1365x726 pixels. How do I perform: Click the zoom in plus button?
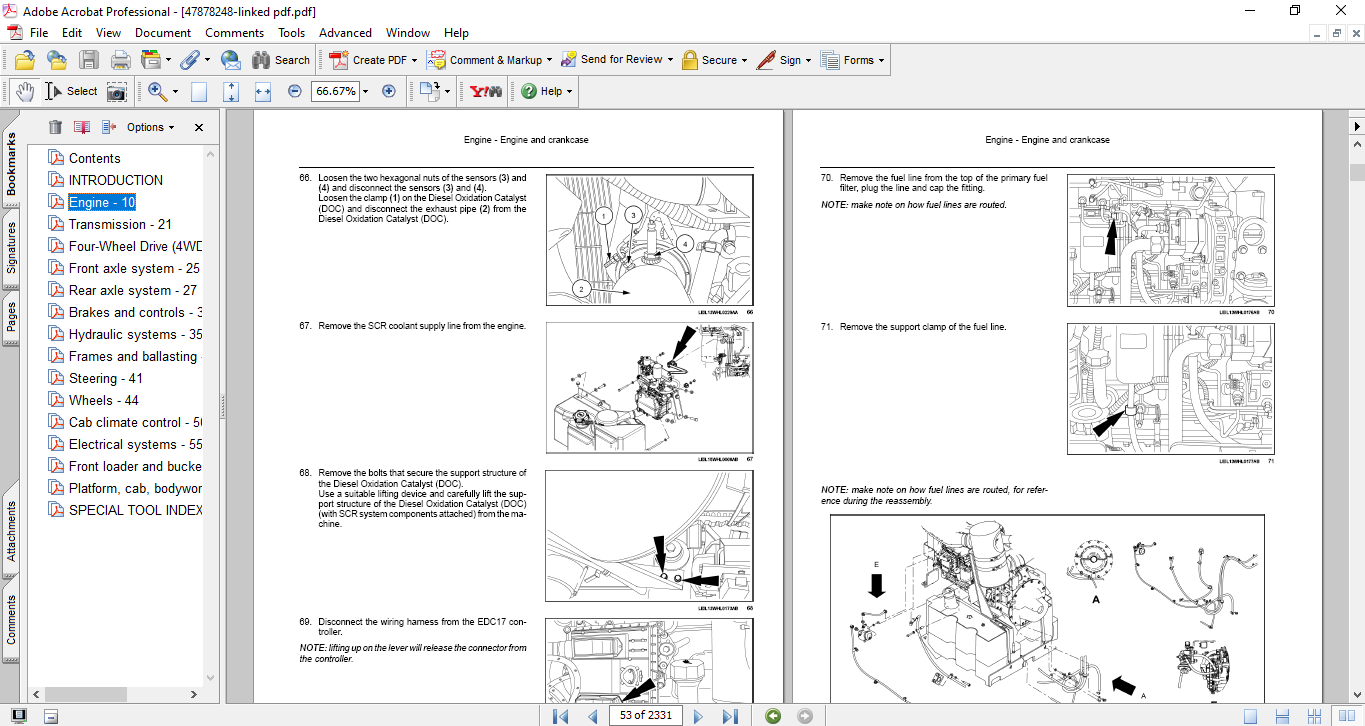pyautogui.click(x=389, y=91)
